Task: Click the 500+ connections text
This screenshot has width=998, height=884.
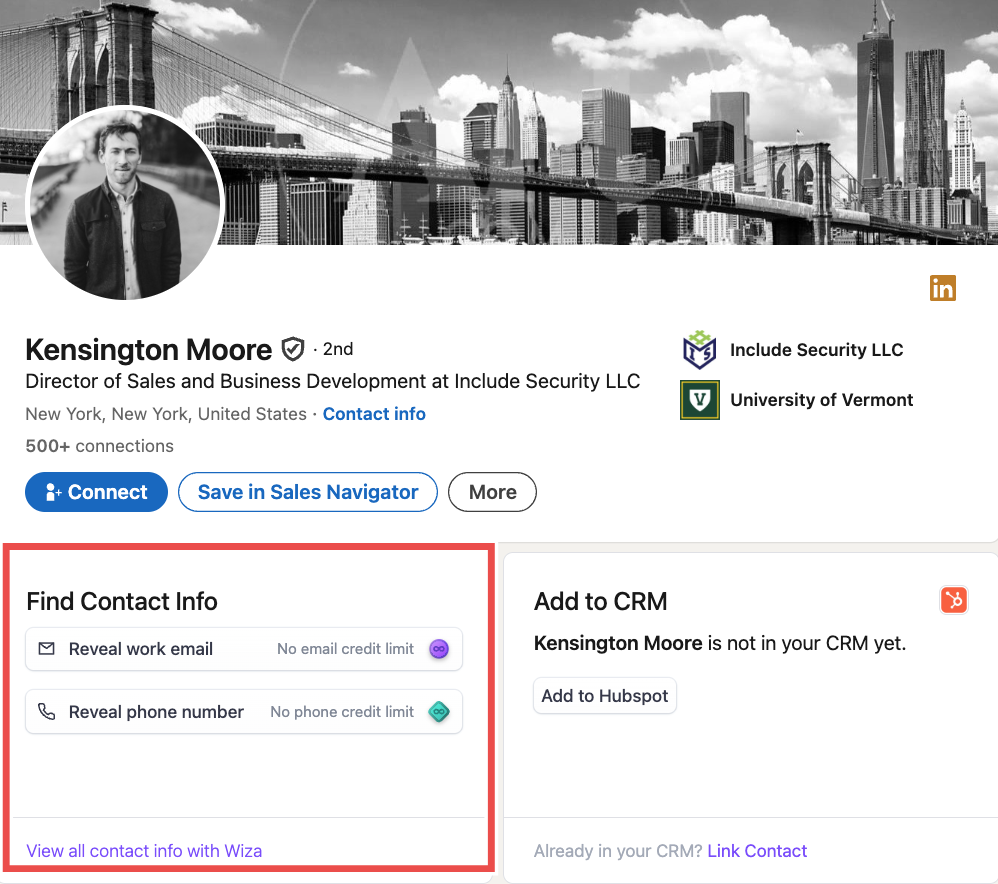Action: 99,446
